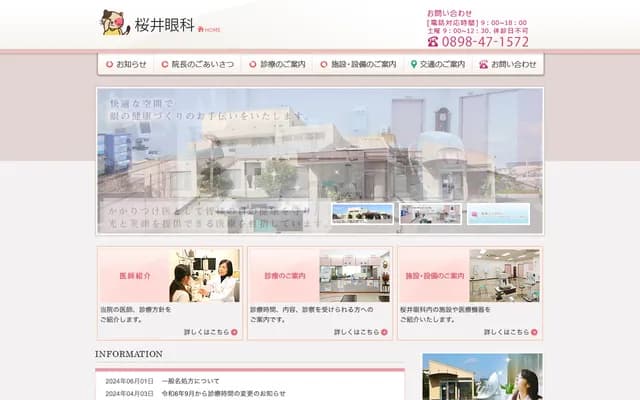Screen dimensions: 640x400
Task: Click the arrow icon in 施設・設備のご案内 card
Action: (x=534, y=332)
